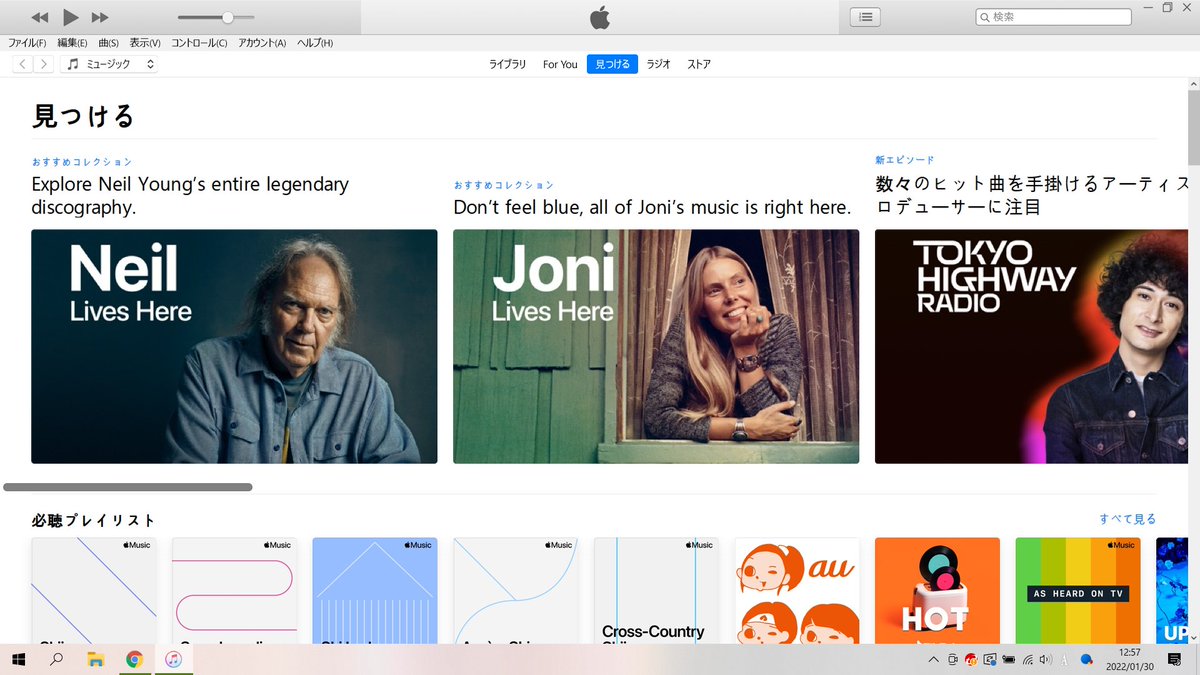Click the horizontal carousel scrollbar
1200x675 pixels.
point(128,487)
